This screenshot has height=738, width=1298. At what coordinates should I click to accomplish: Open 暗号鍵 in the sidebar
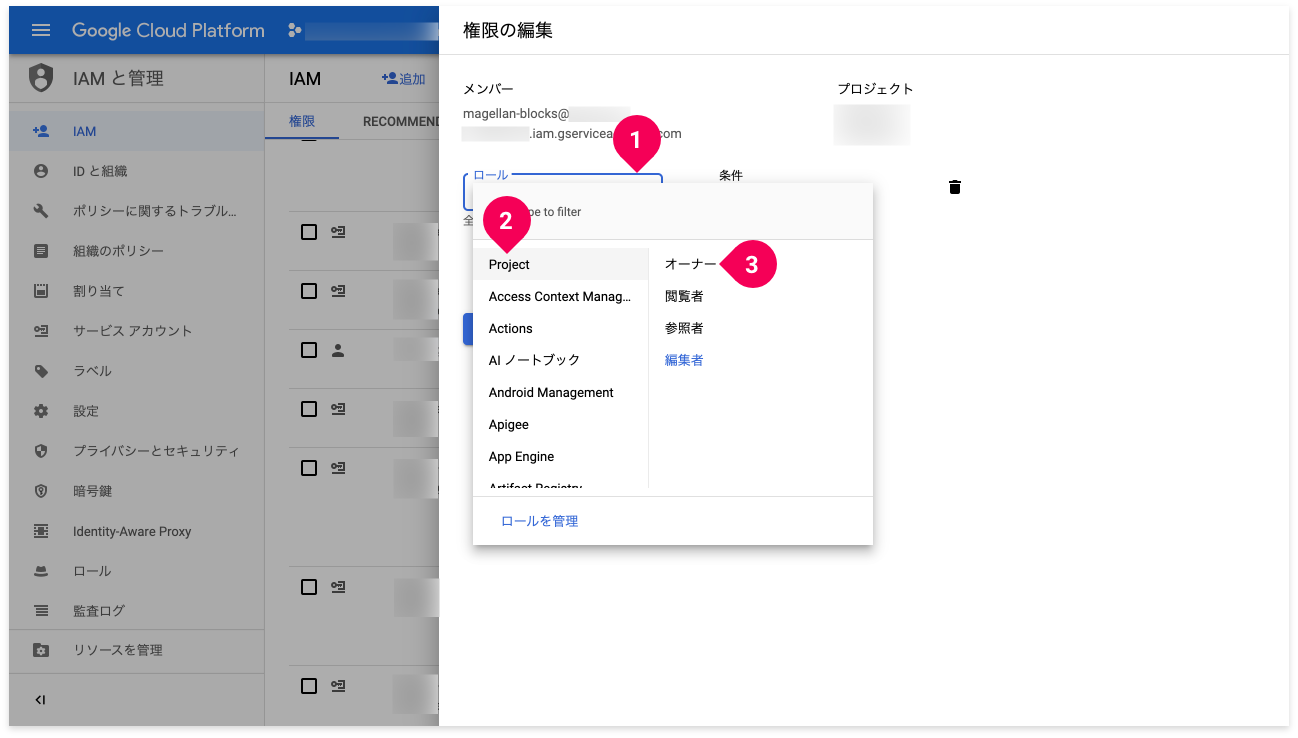point(137,491)
